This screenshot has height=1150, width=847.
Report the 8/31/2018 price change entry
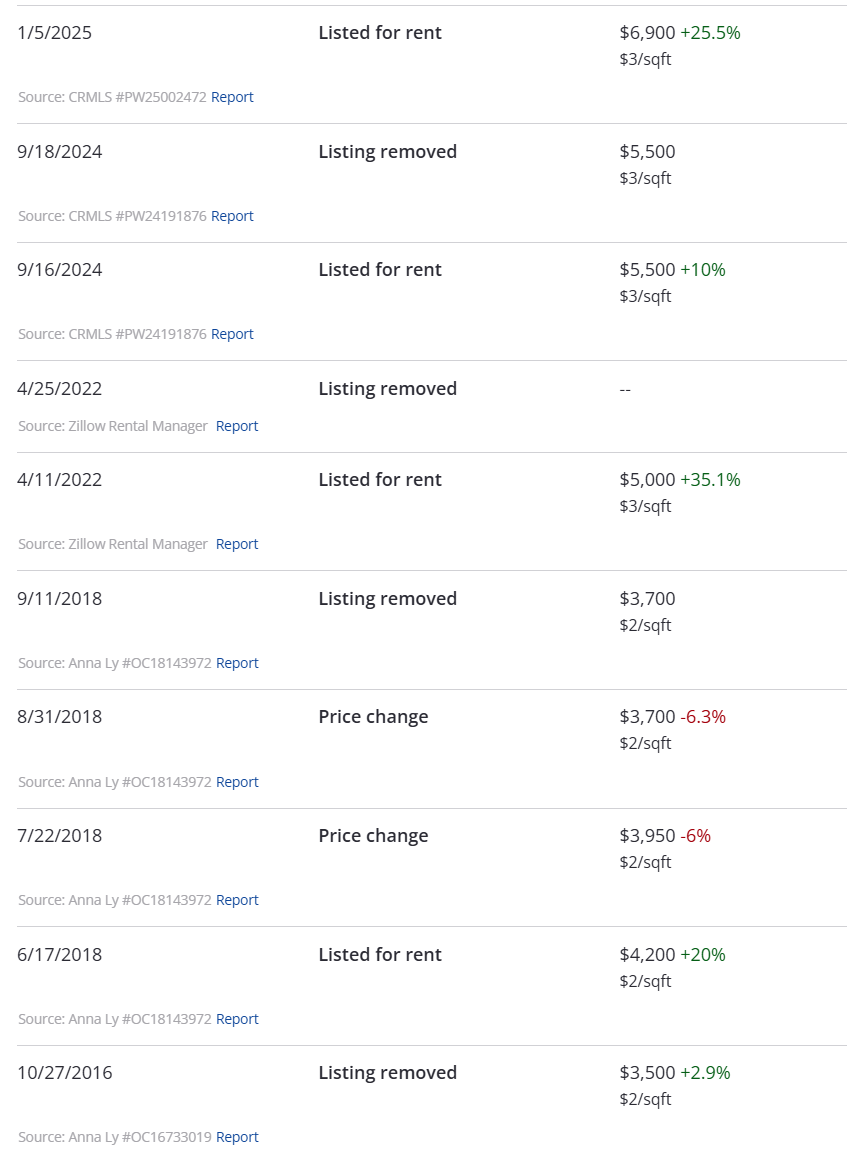tap(237, 782)
